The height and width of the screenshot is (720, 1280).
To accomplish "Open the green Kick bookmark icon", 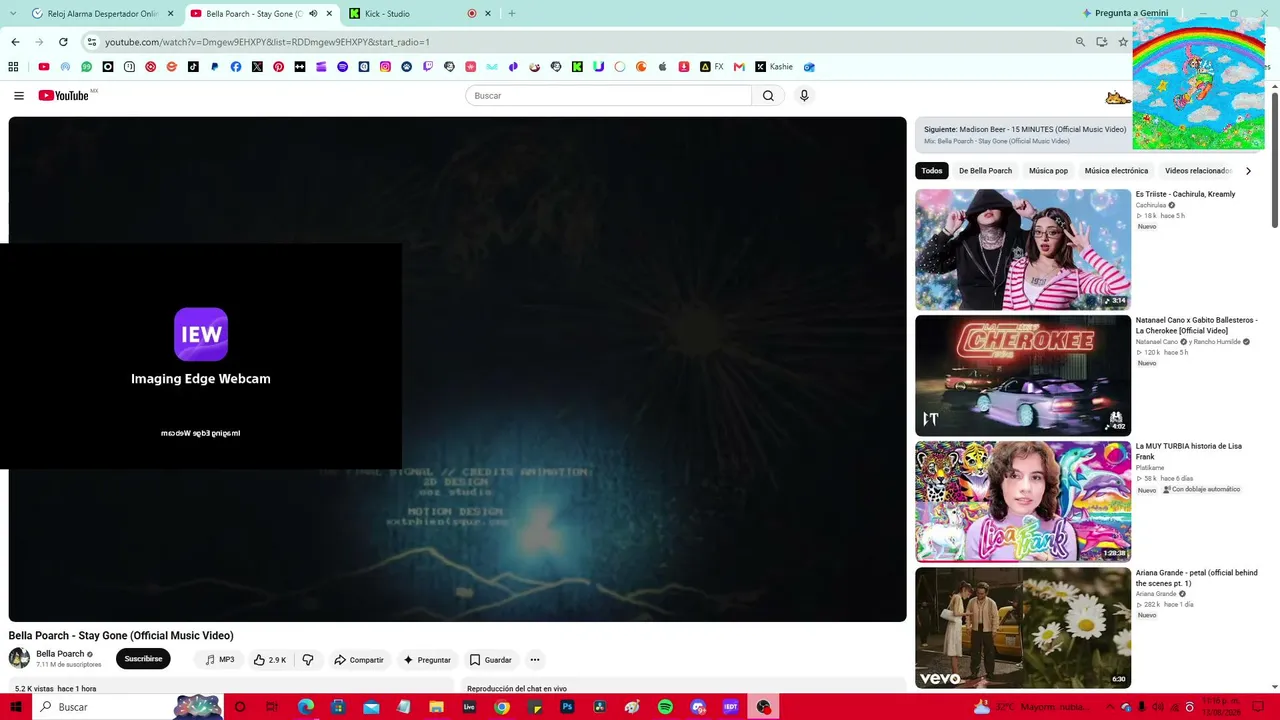I will [577, 67].
